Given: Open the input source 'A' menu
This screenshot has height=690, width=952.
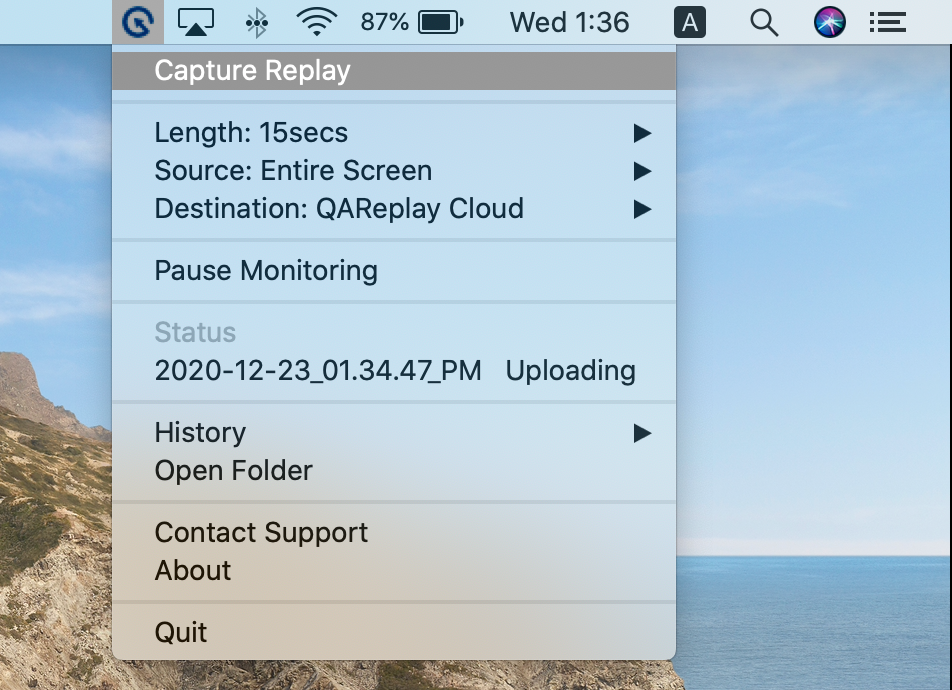Looking at the screenshot, I should click(x=690, y=22).
